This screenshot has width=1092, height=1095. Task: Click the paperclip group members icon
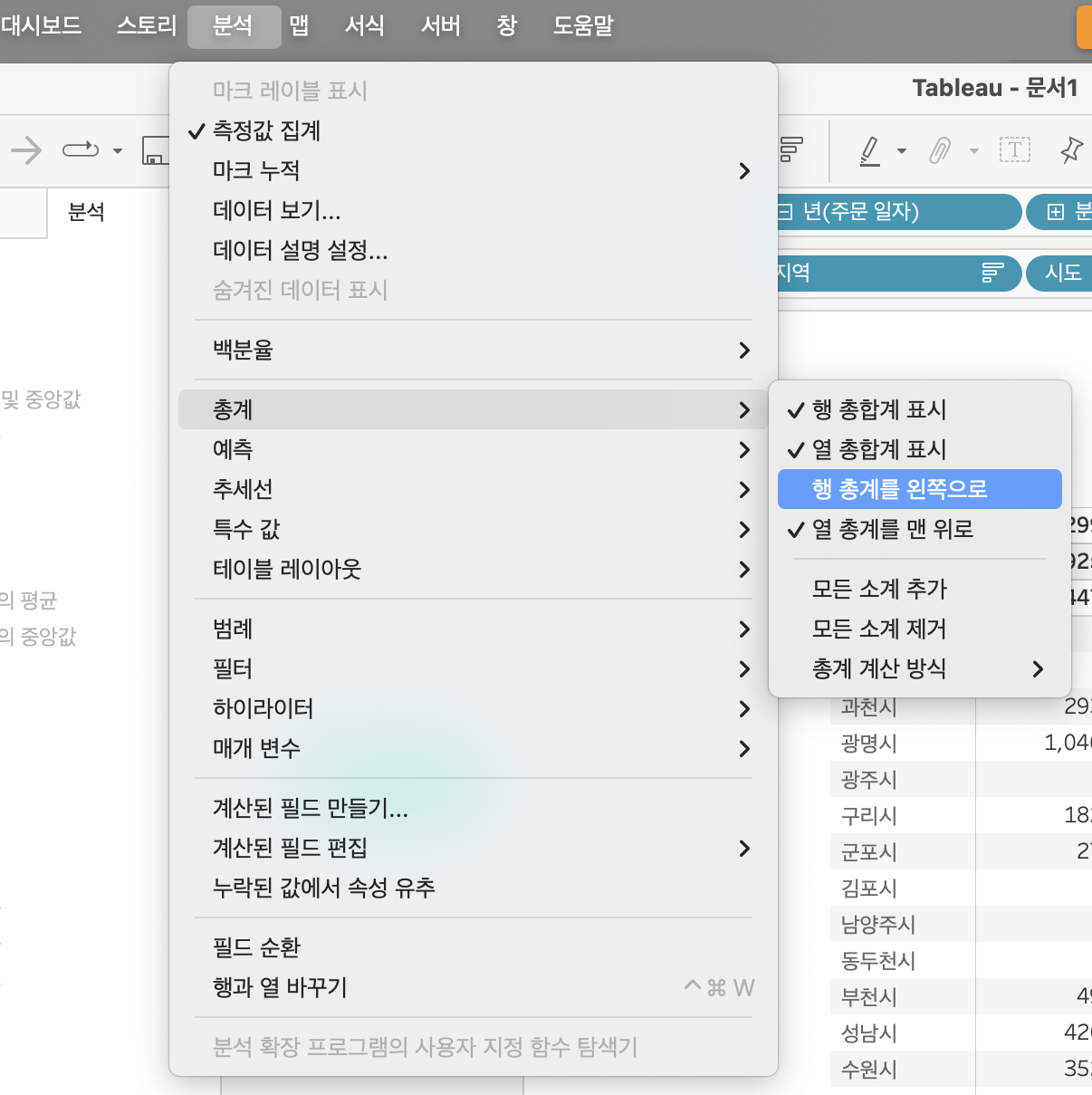click(941, 150)
